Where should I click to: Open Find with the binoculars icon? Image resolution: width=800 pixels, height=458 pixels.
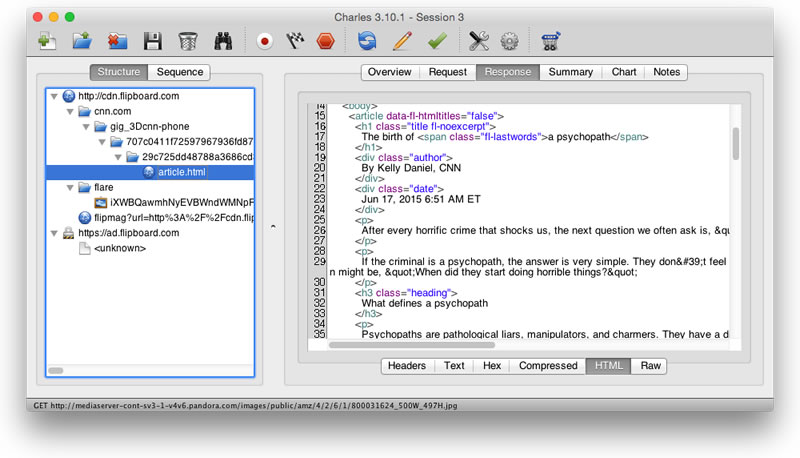pos(223,41)
